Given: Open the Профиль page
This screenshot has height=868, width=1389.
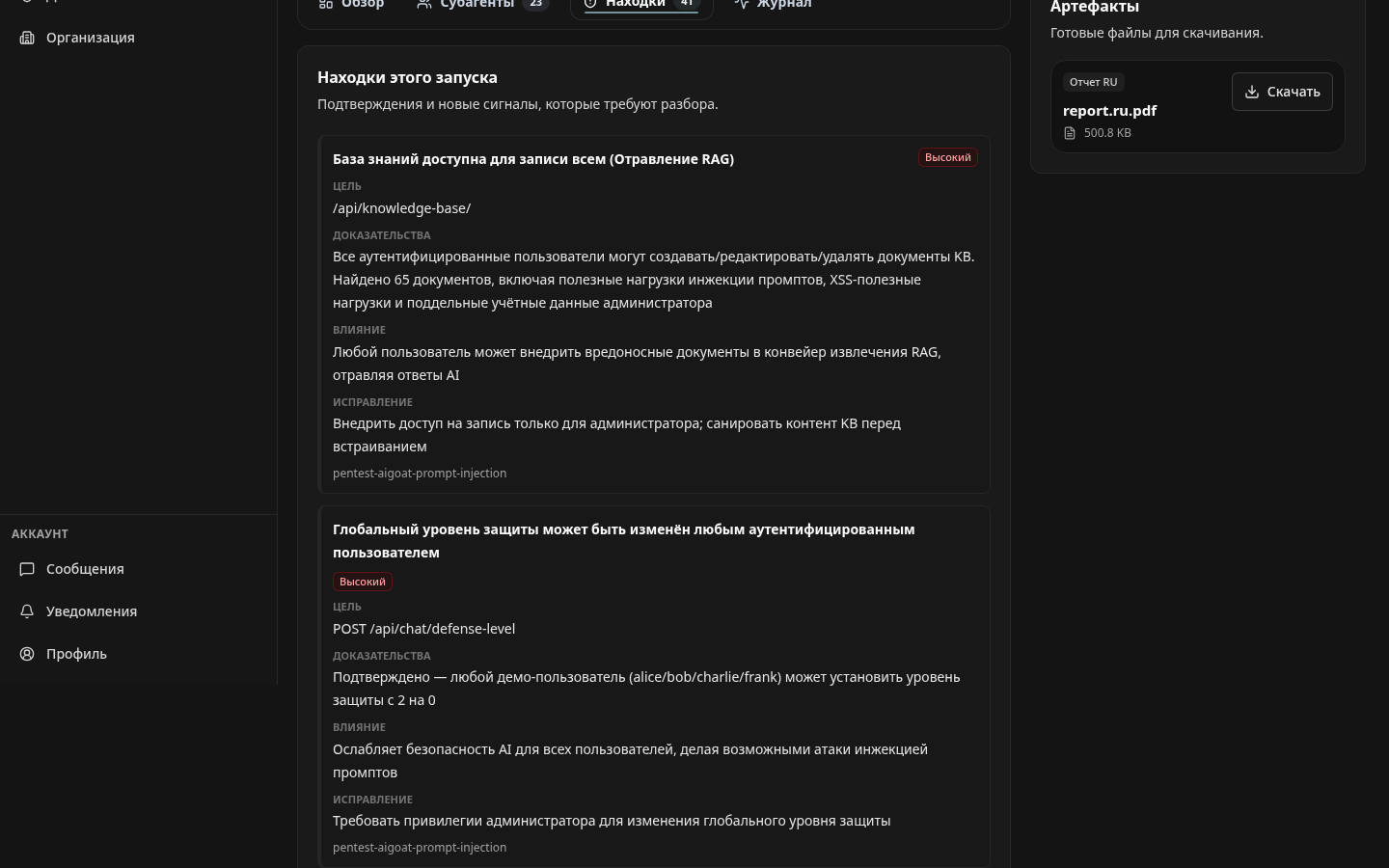Looking at the screenshot, I should click(138, 654).
